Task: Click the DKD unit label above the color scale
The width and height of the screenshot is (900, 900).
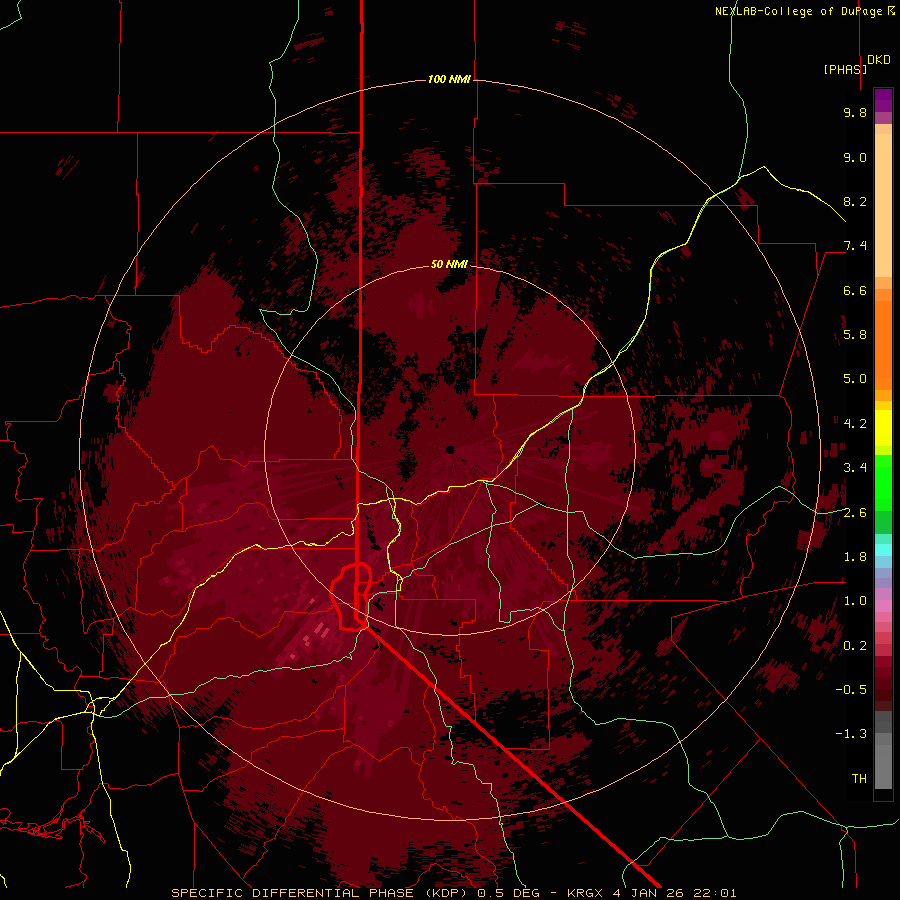Action: pos(879,60)
